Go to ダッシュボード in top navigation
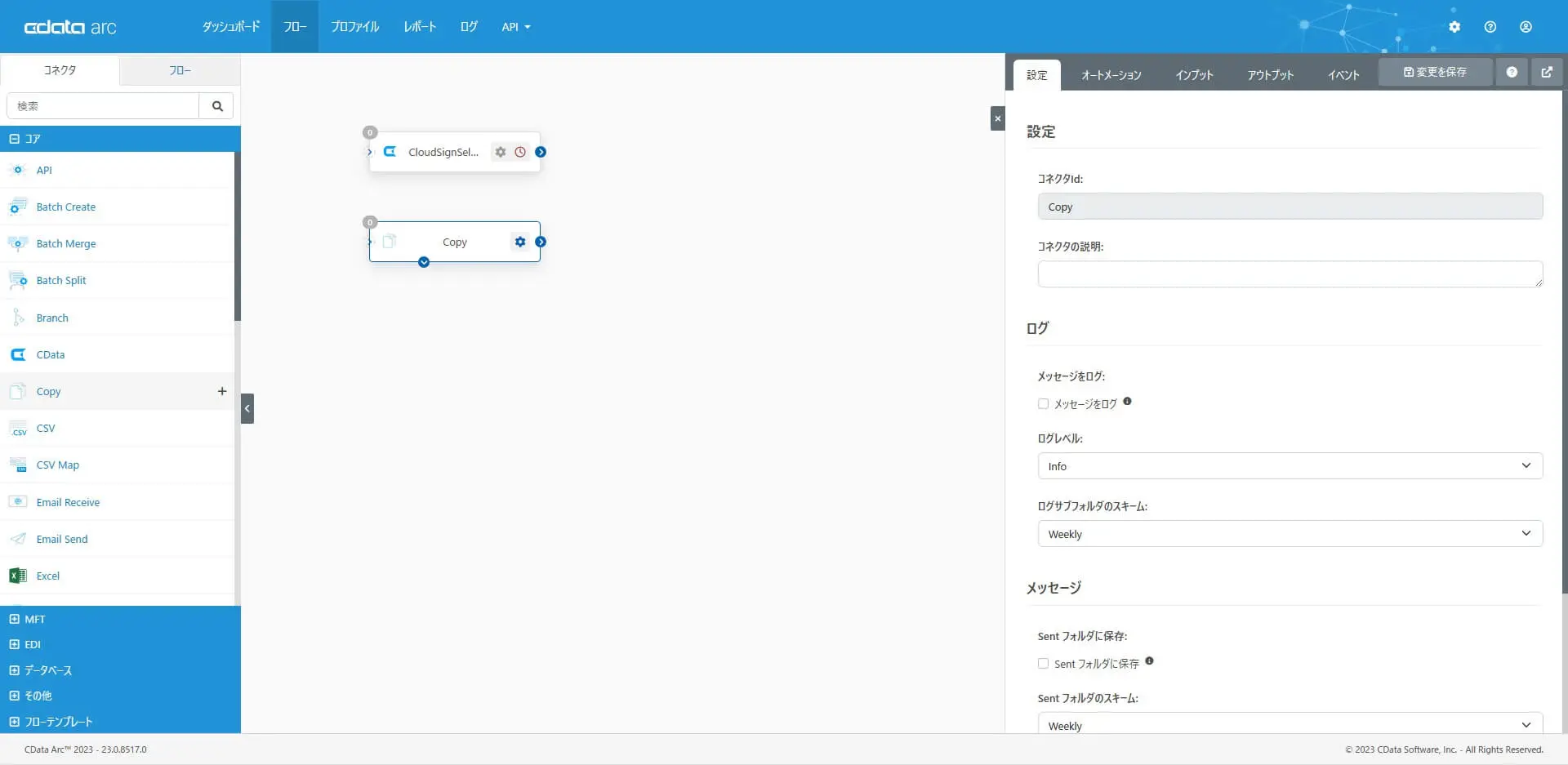Viewport: 1568px width, 765px height. point(231,27)
